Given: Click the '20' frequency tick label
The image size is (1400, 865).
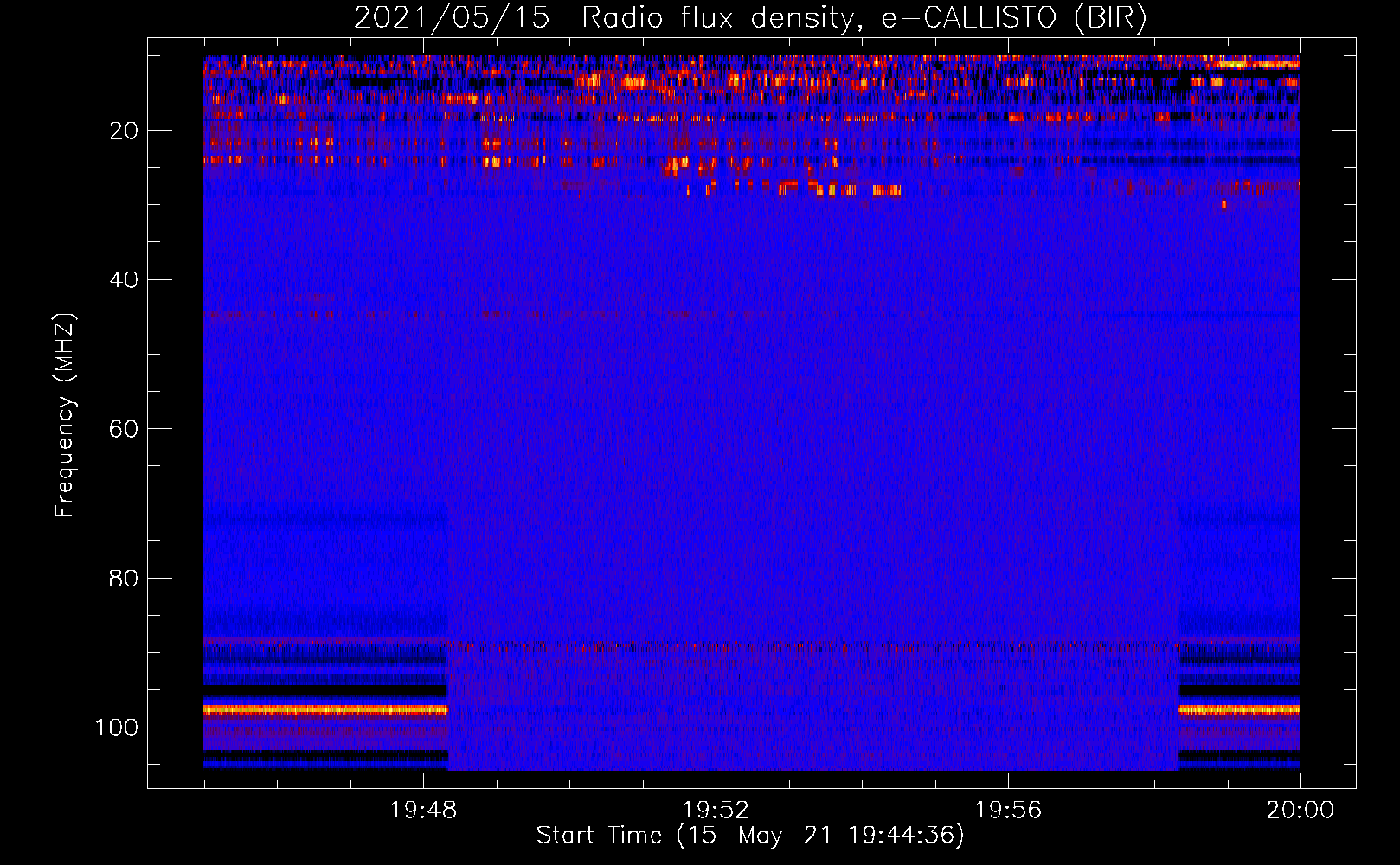Looking at the screenshot, I should click(x=124, y=131).
